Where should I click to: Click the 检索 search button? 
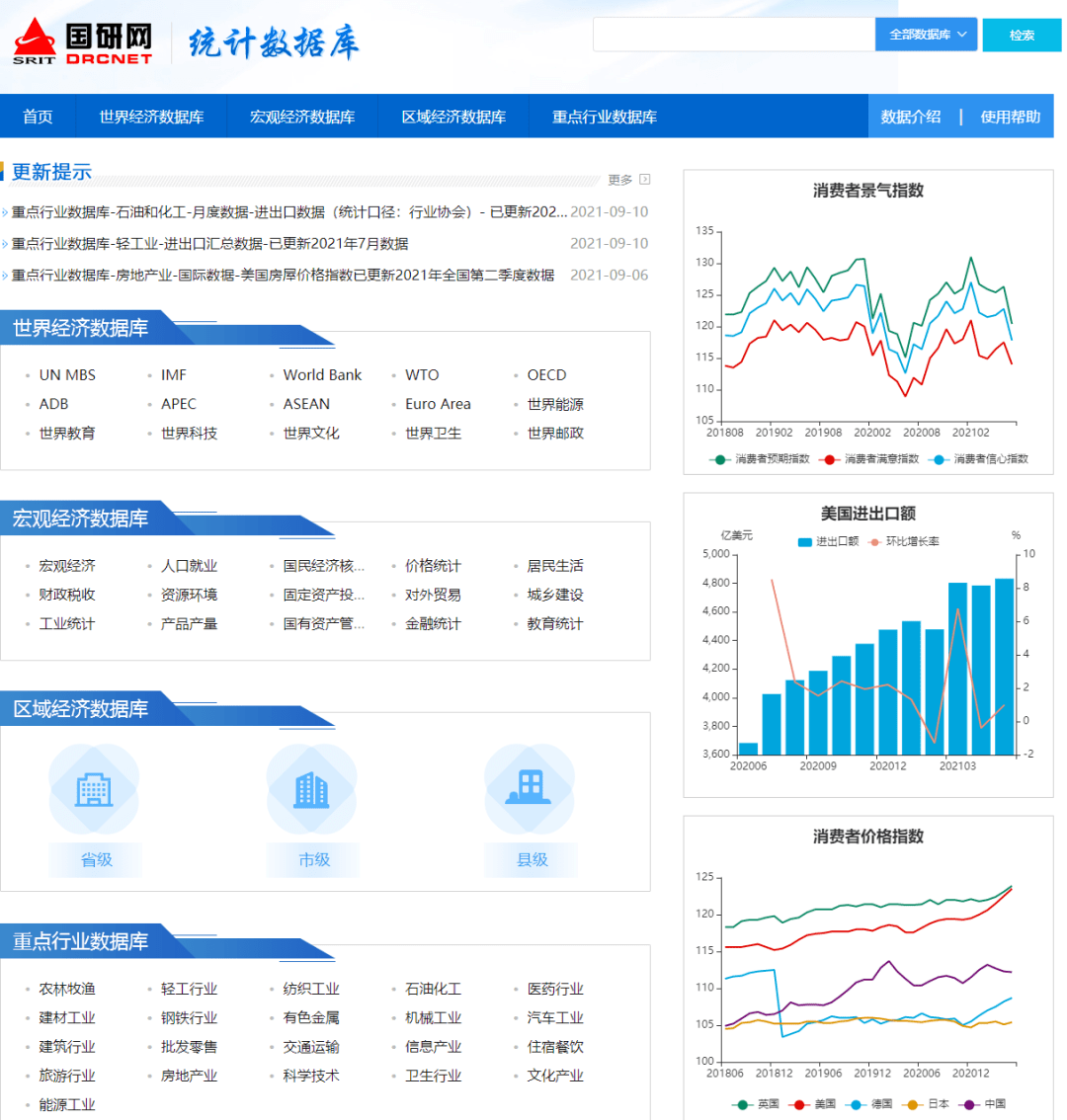click(1022, 34)
